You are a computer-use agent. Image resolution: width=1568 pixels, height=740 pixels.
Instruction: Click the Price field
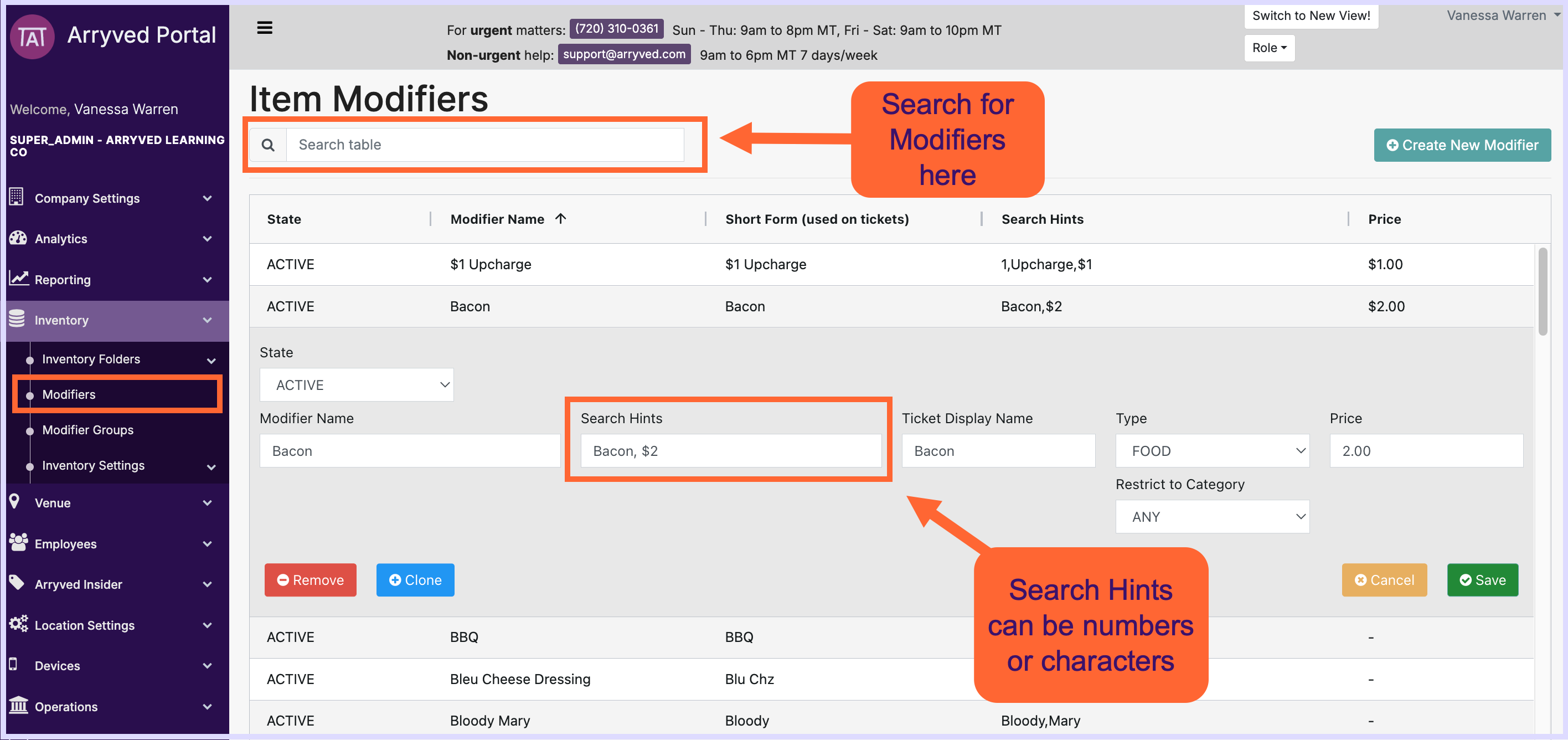1426,451
